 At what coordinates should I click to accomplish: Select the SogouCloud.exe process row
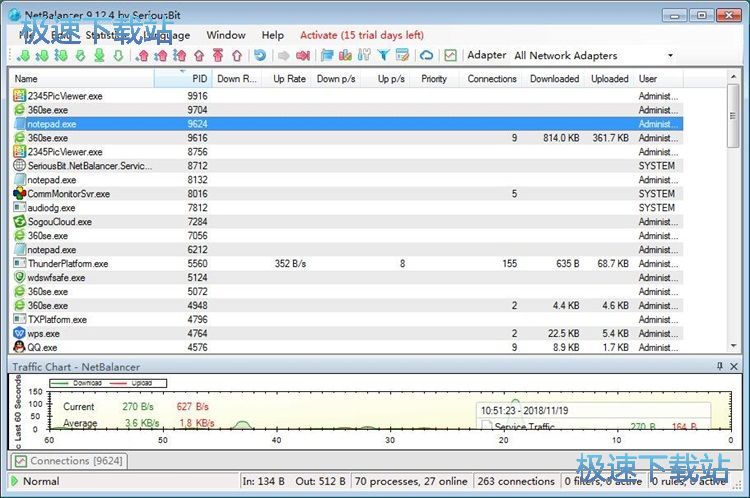347,221
